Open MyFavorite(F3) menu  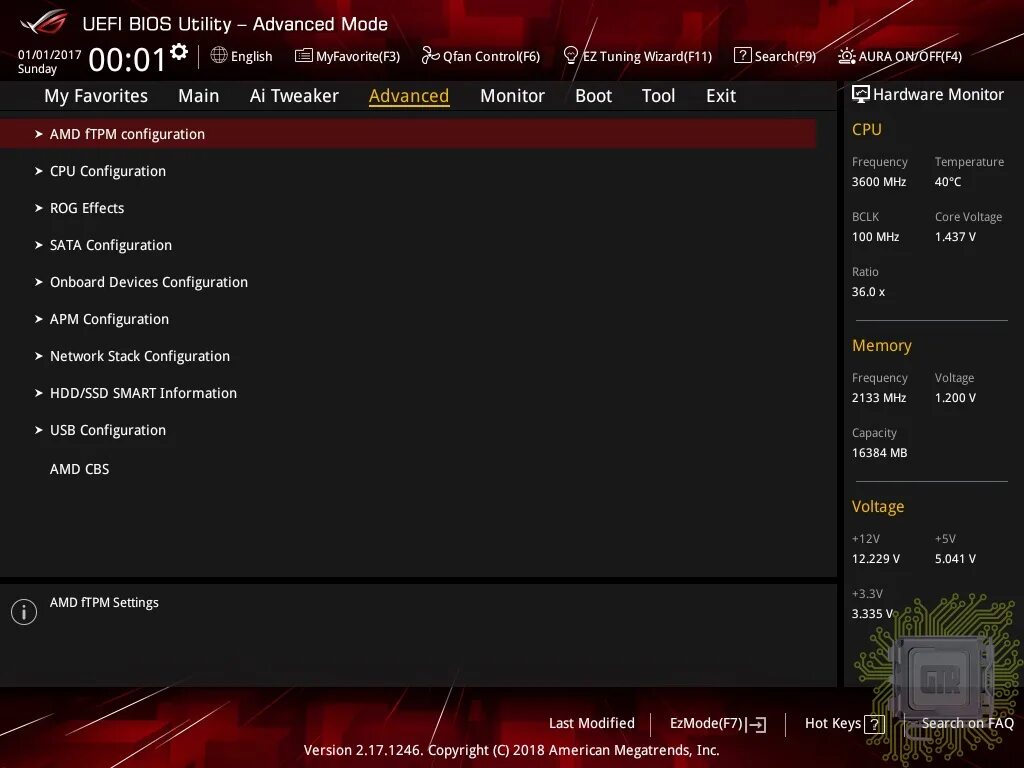tap(358, 56)
